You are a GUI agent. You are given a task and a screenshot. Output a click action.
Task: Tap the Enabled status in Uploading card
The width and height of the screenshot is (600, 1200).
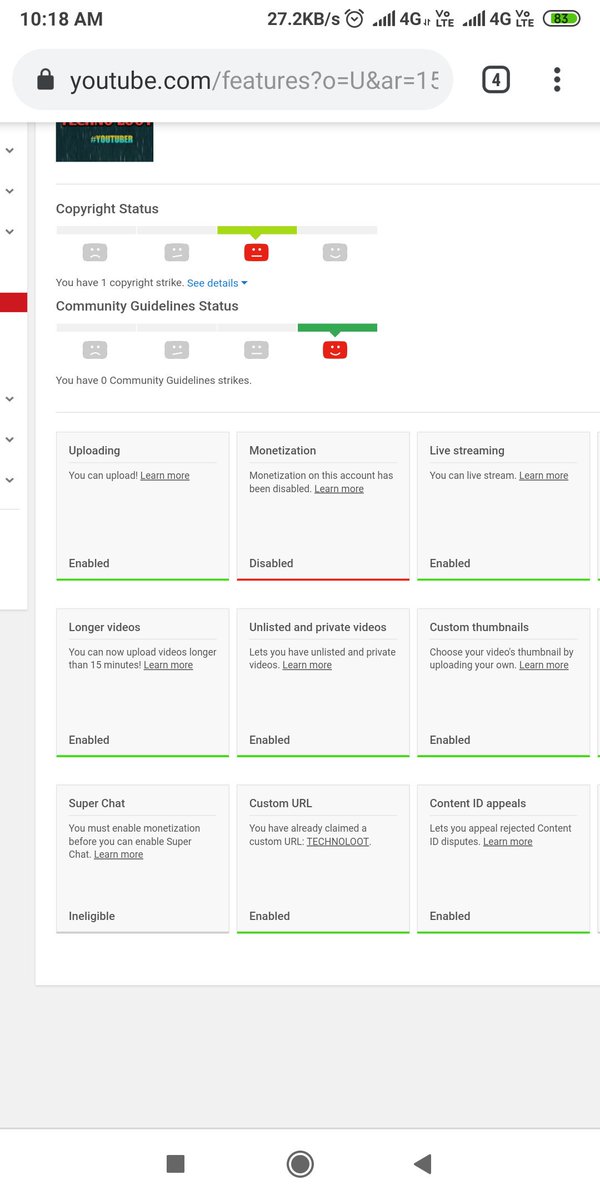point(89,563)
